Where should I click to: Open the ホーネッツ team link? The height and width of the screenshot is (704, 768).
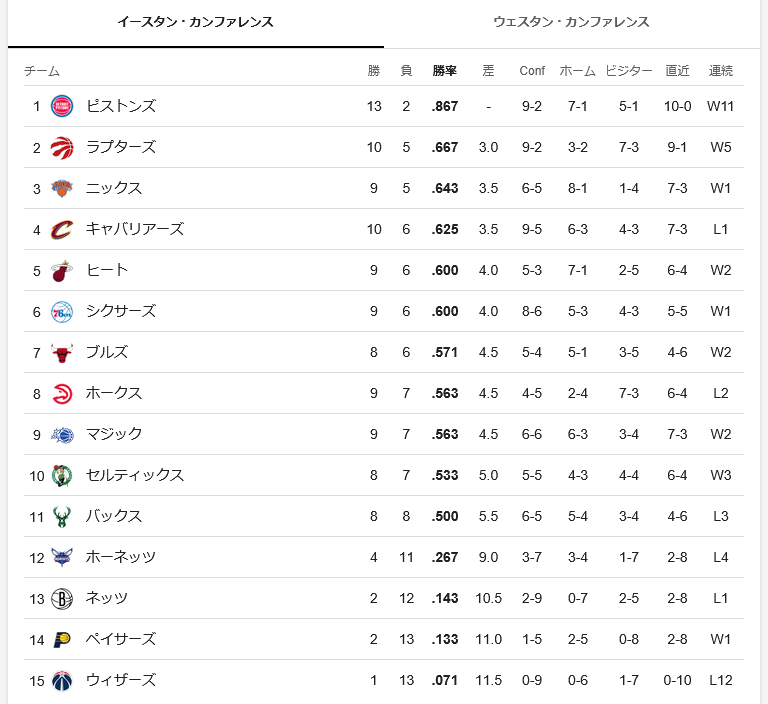pos(121,557)
